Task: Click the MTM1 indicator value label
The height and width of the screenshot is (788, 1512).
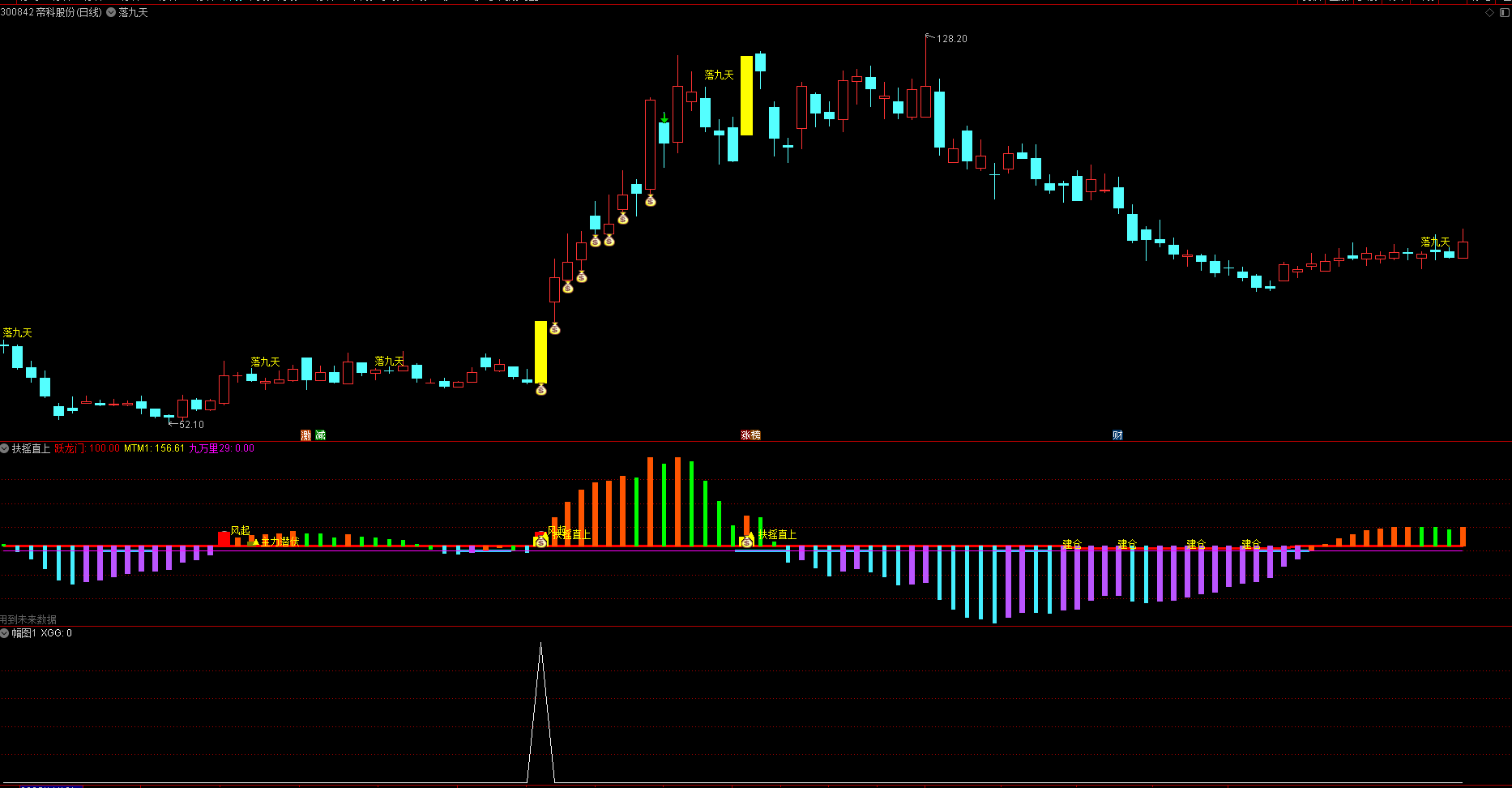Action: point(154,448)
